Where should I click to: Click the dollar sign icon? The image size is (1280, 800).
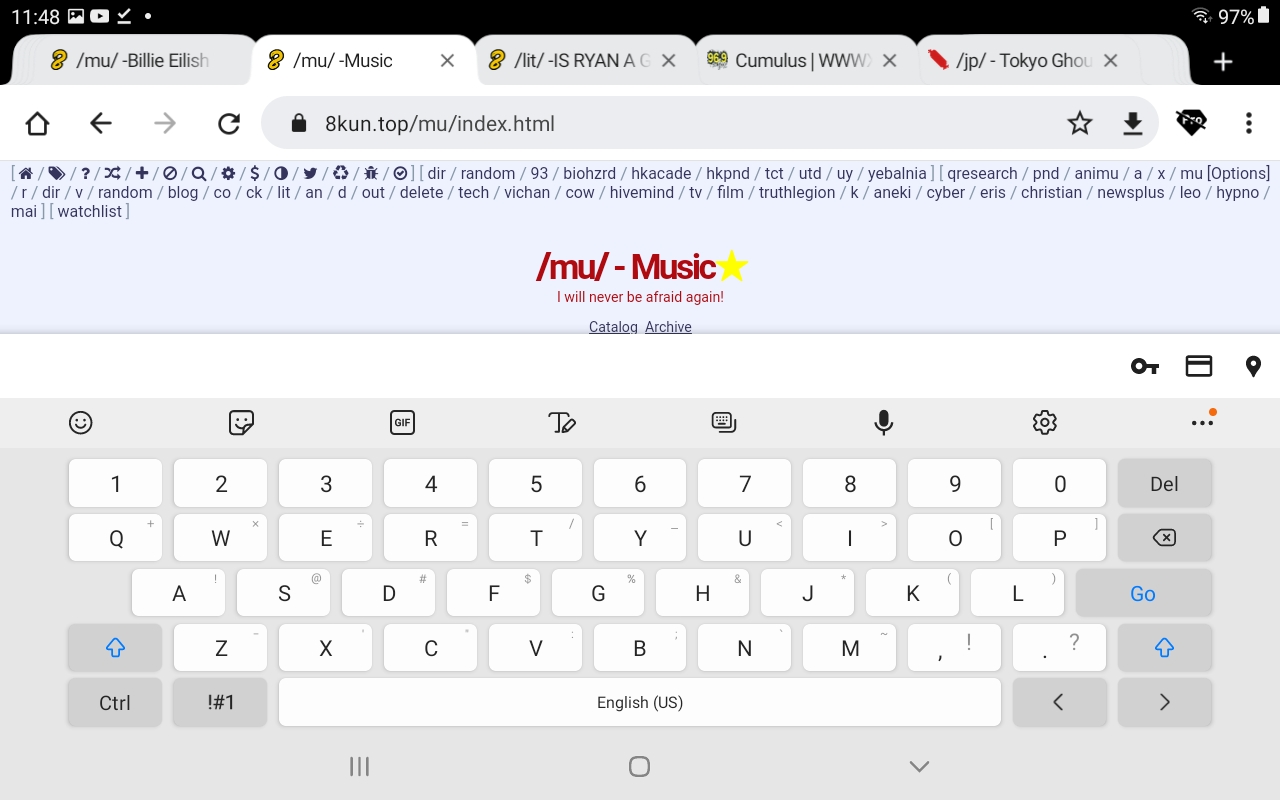[x=255, y=173]
